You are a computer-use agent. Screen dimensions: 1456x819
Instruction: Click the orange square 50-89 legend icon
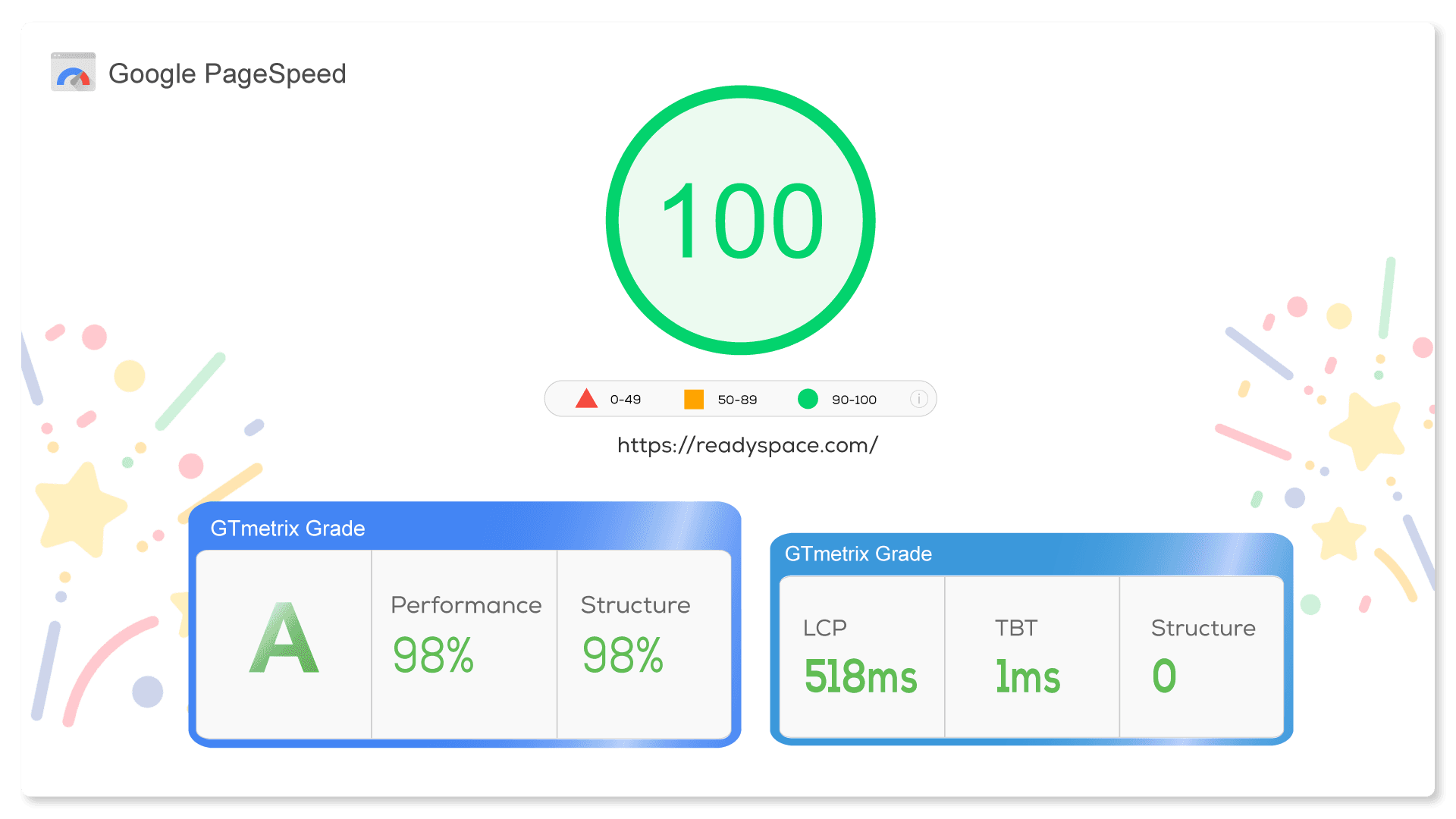click(x=693, y=399)
